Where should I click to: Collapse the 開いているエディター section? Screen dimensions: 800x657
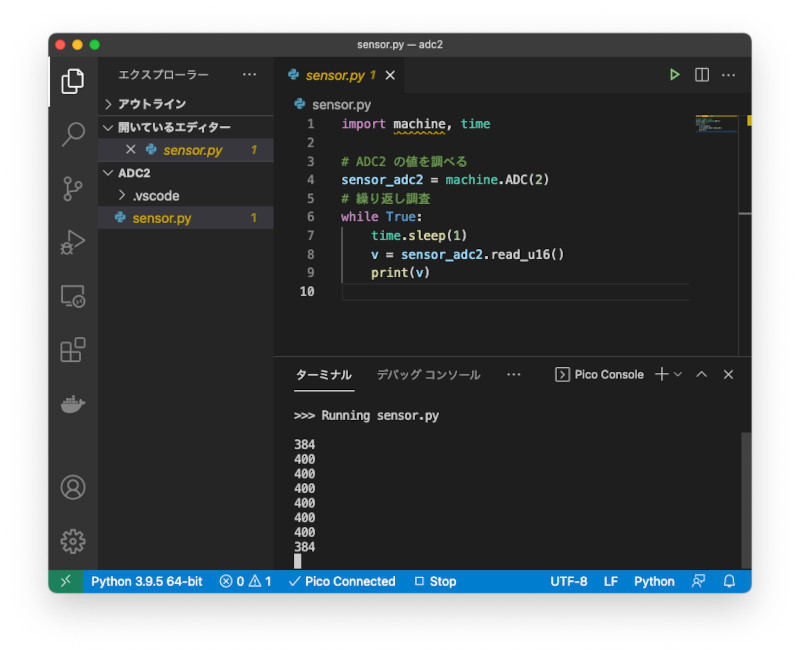[109, 127]
